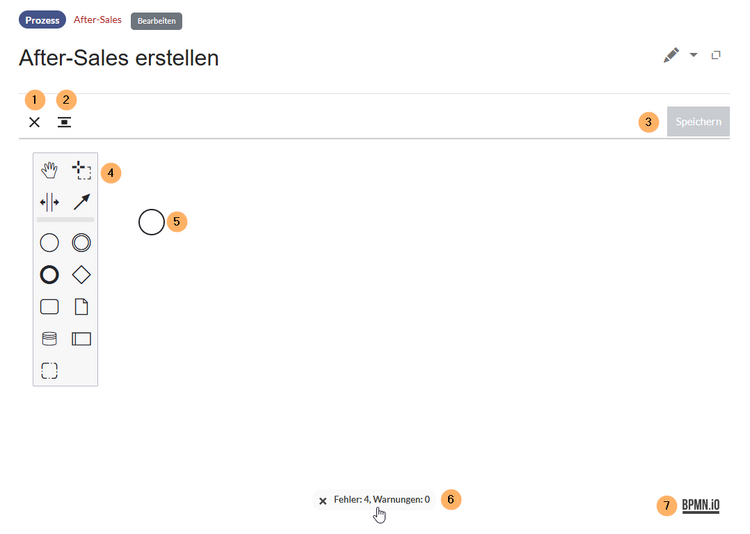Activate the global connect arrow tool
Viewport: 750px width, 534px height.
click(82, 203)
